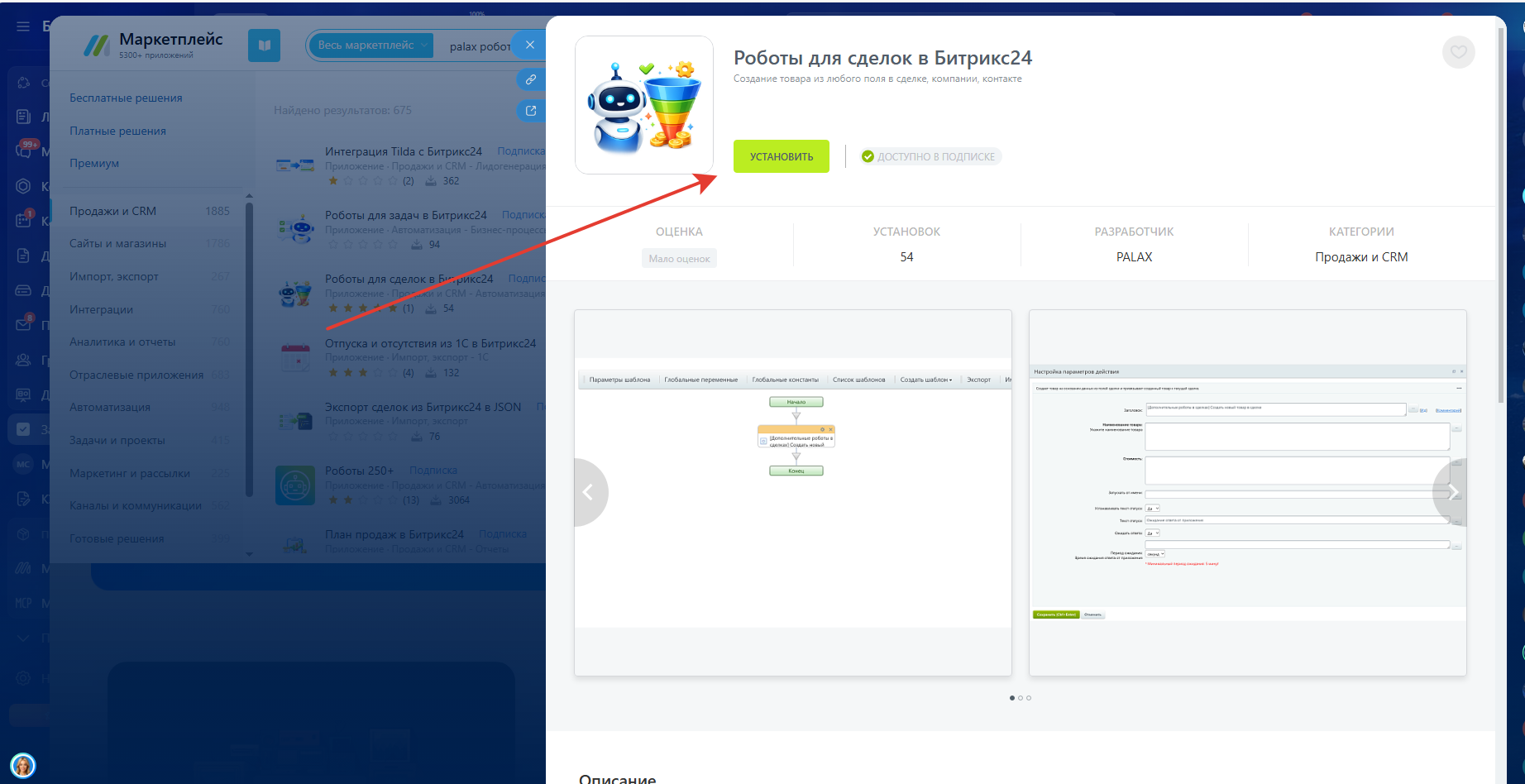This screenshot has width=1525, height=784.
Task: Open the user profile avatar
Action: [23, 766]
